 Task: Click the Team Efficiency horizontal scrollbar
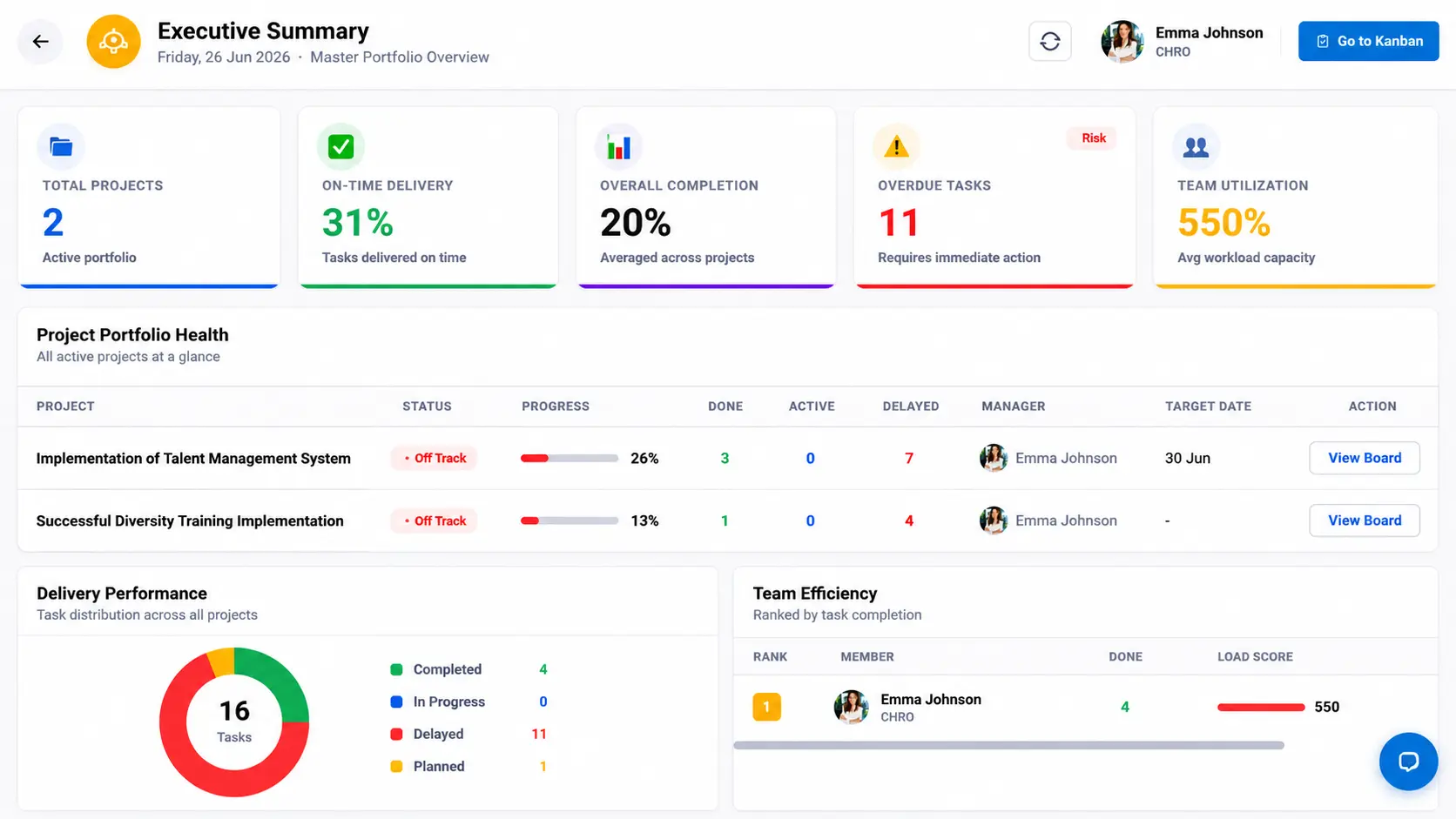[1008, 745]
